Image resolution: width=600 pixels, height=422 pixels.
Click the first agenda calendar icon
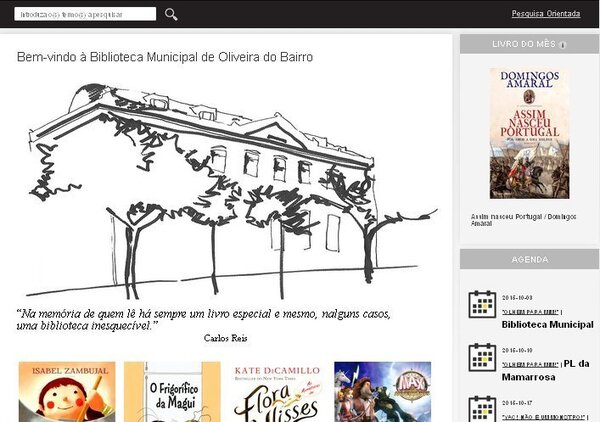(483, 304)
